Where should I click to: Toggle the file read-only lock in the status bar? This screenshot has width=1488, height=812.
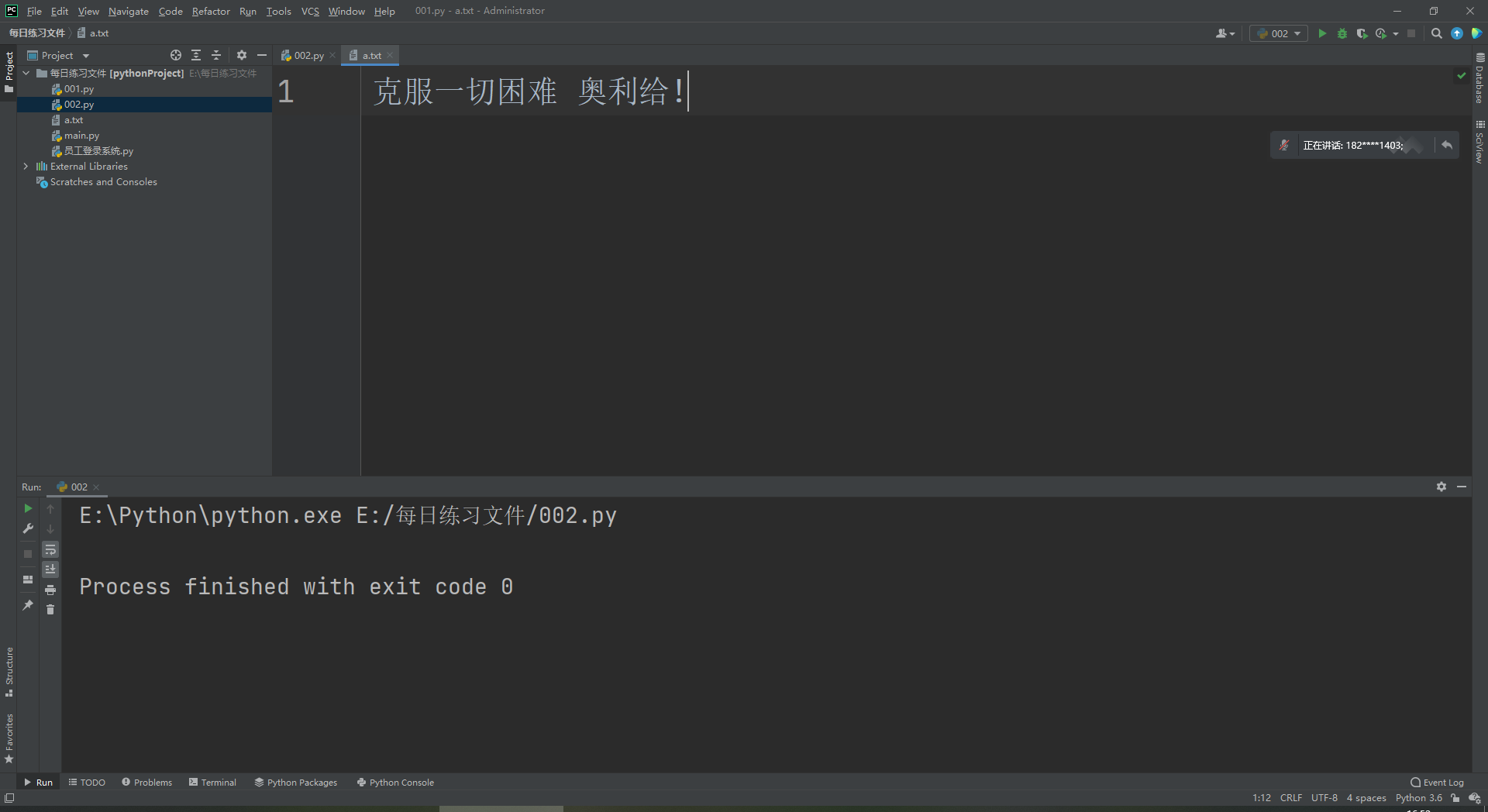[x=1455, y=798]
